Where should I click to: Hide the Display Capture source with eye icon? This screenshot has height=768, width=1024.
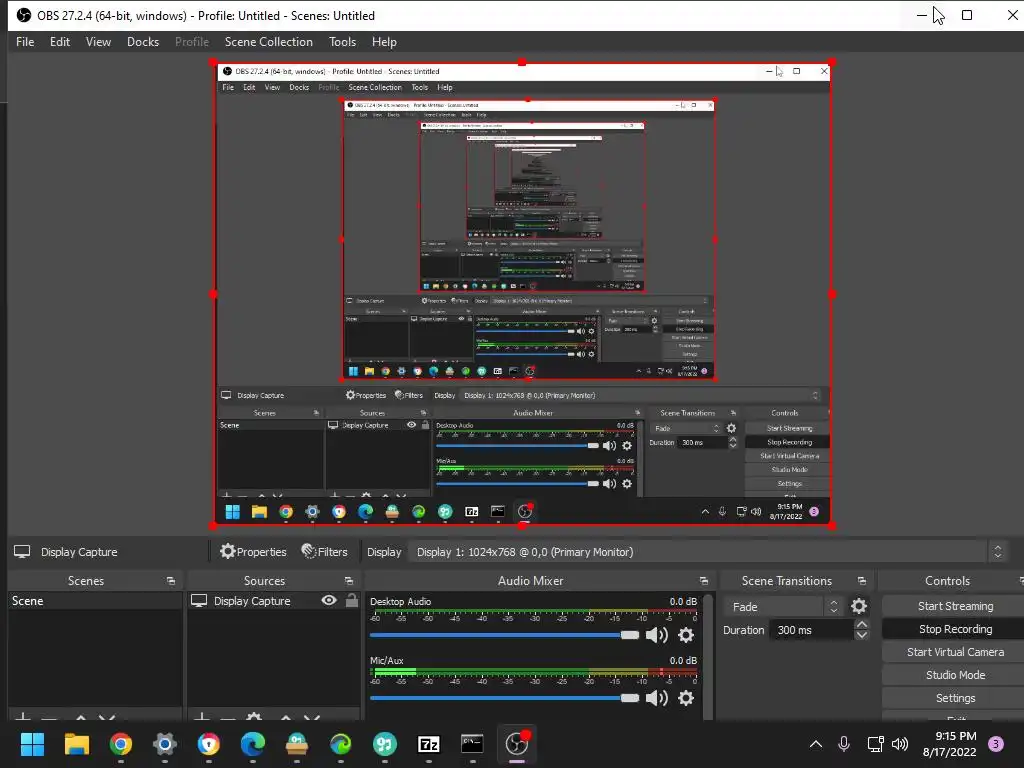pos(329,600)
